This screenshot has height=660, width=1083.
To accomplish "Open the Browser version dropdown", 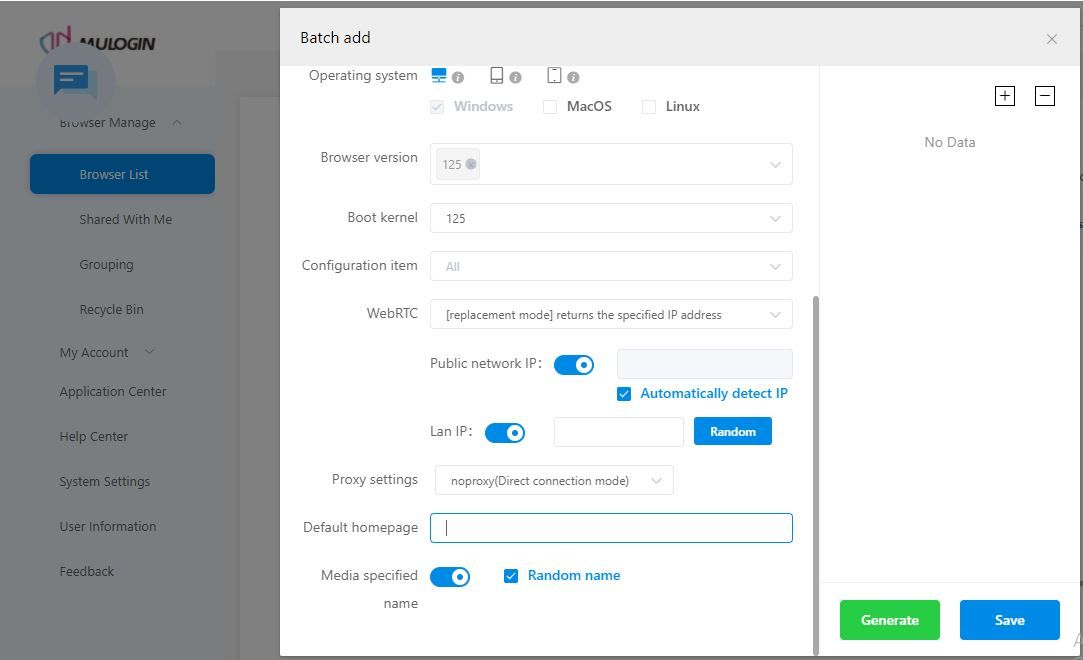I will click(x=611, y=164).
